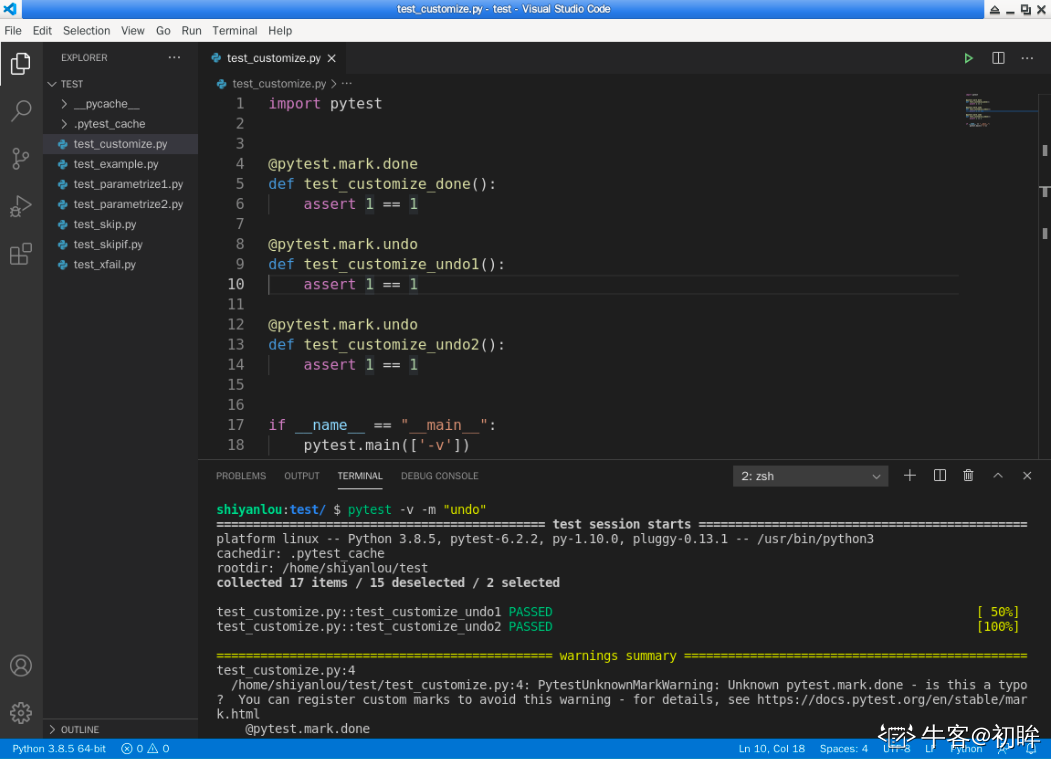
Task: Split the editor to the right
Action: pos(998,58)
